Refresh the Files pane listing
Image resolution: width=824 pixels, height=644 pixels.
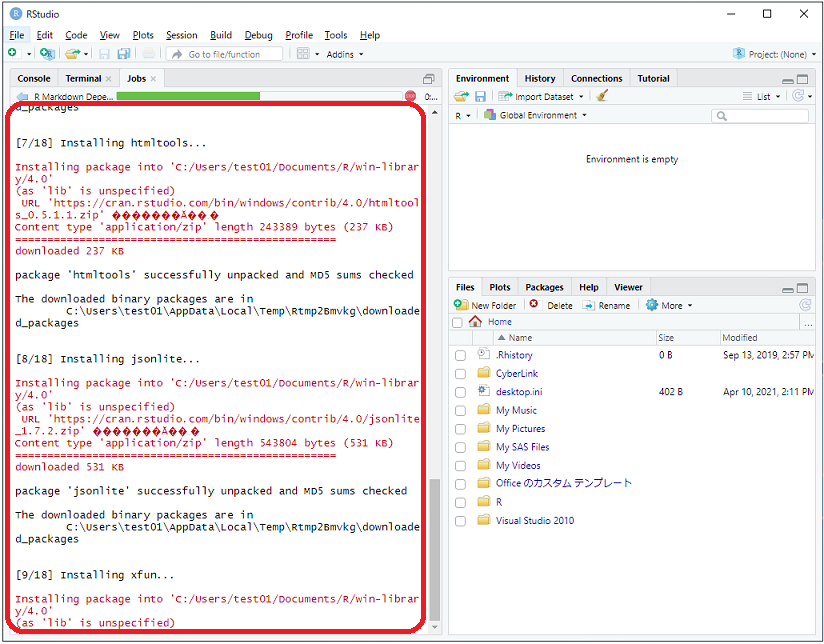(x=805, y=305)
